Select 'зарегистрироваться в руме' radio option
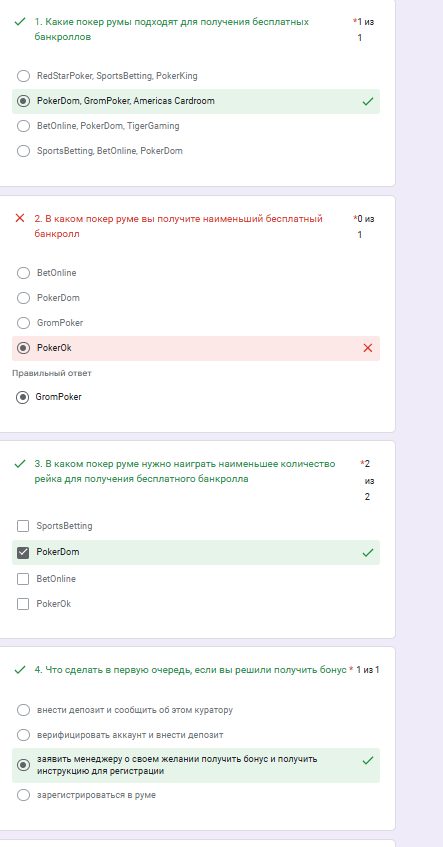 pyautogui.click(x=23, y=795)
